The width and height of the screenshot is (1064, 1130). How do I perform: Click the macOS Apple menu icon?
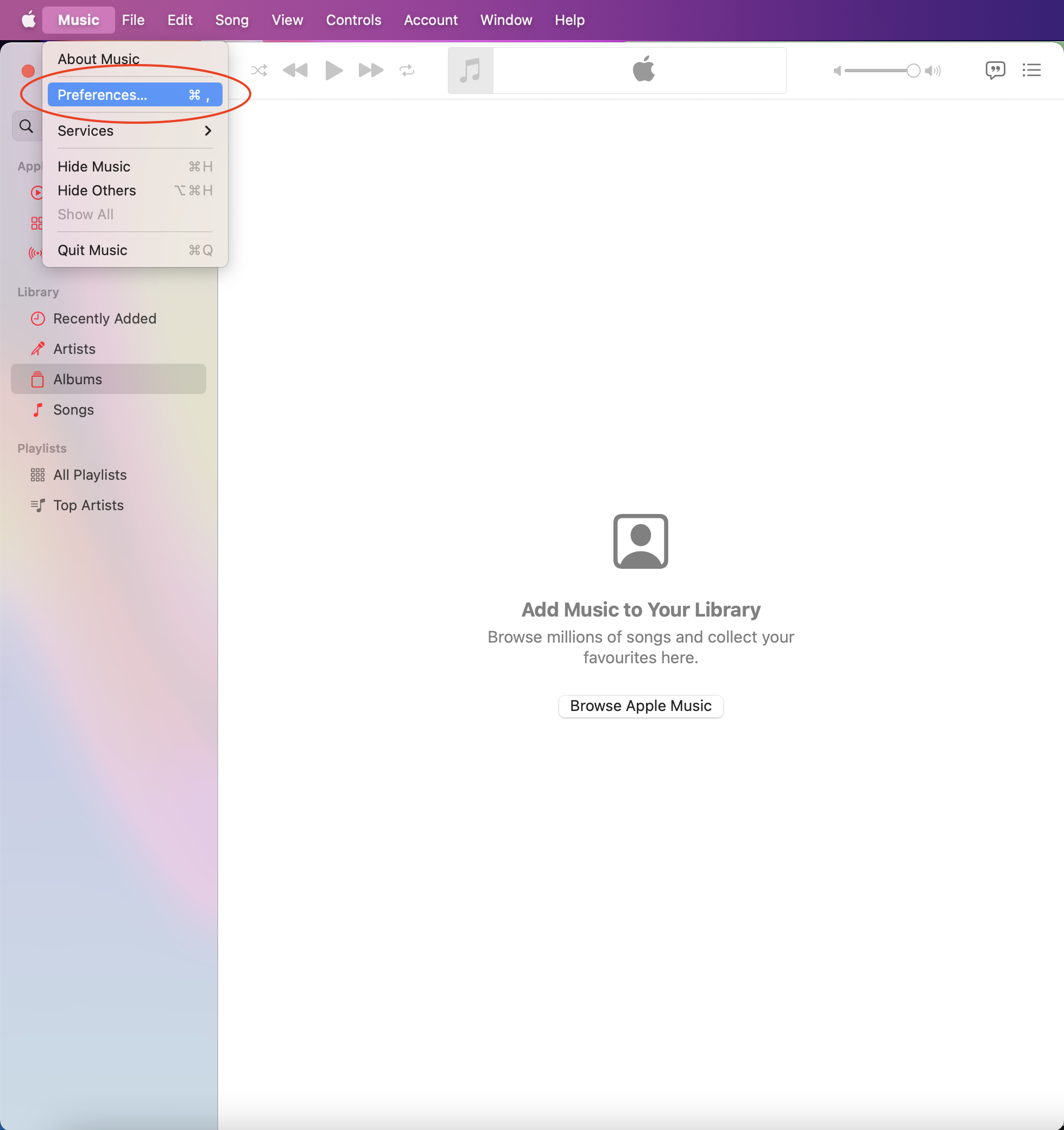[27, 19]
